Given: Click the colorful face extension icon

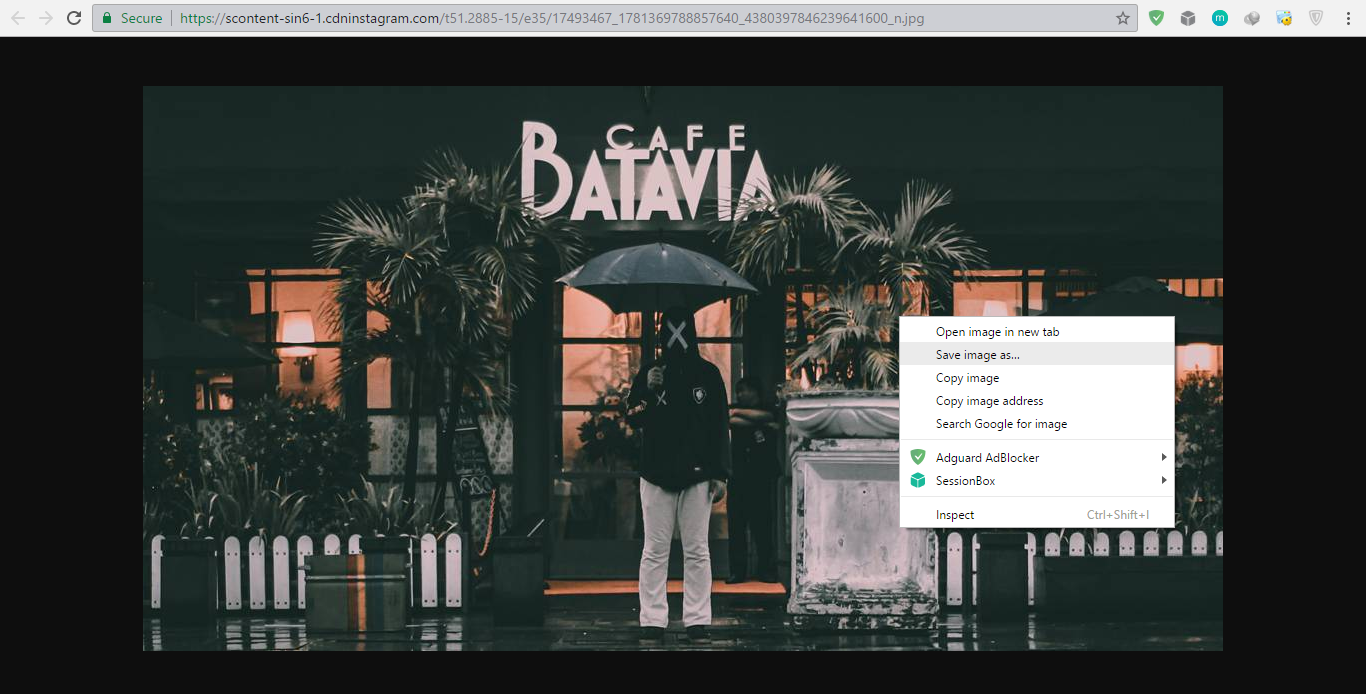Looking at the screenshot, I should tap(1284, 18).
